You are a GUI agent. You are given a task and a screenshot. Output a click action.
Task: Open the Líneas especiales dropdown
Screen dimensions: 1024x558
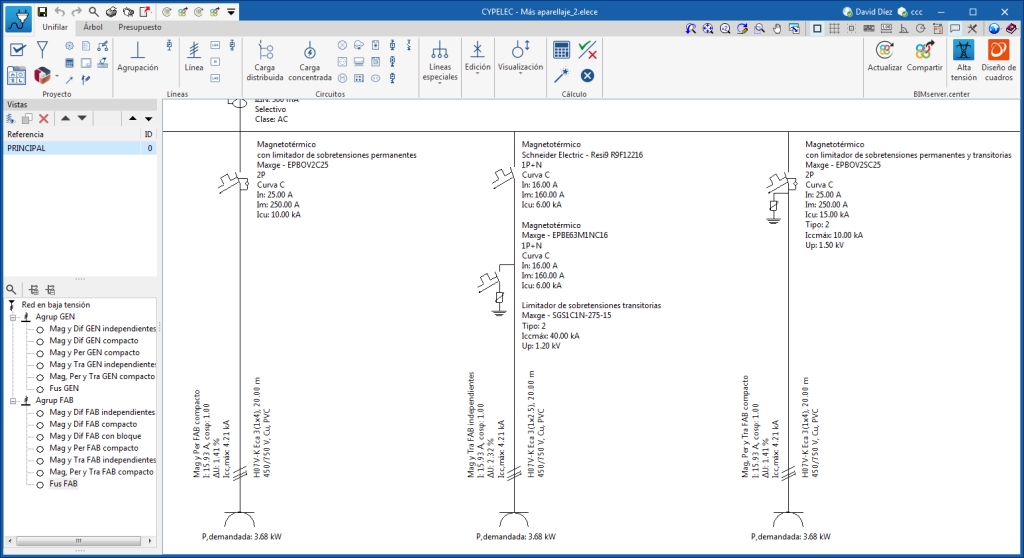click(440, 62)
